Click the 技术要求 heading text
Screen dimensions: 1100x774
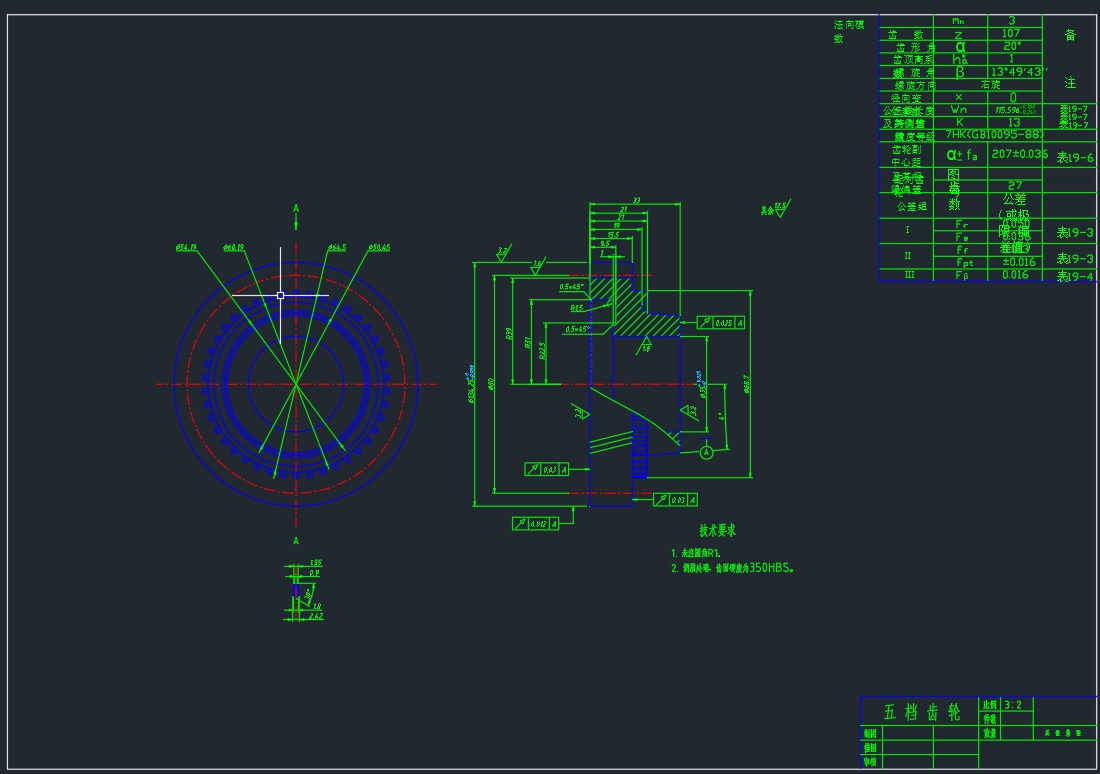(717, 531)
